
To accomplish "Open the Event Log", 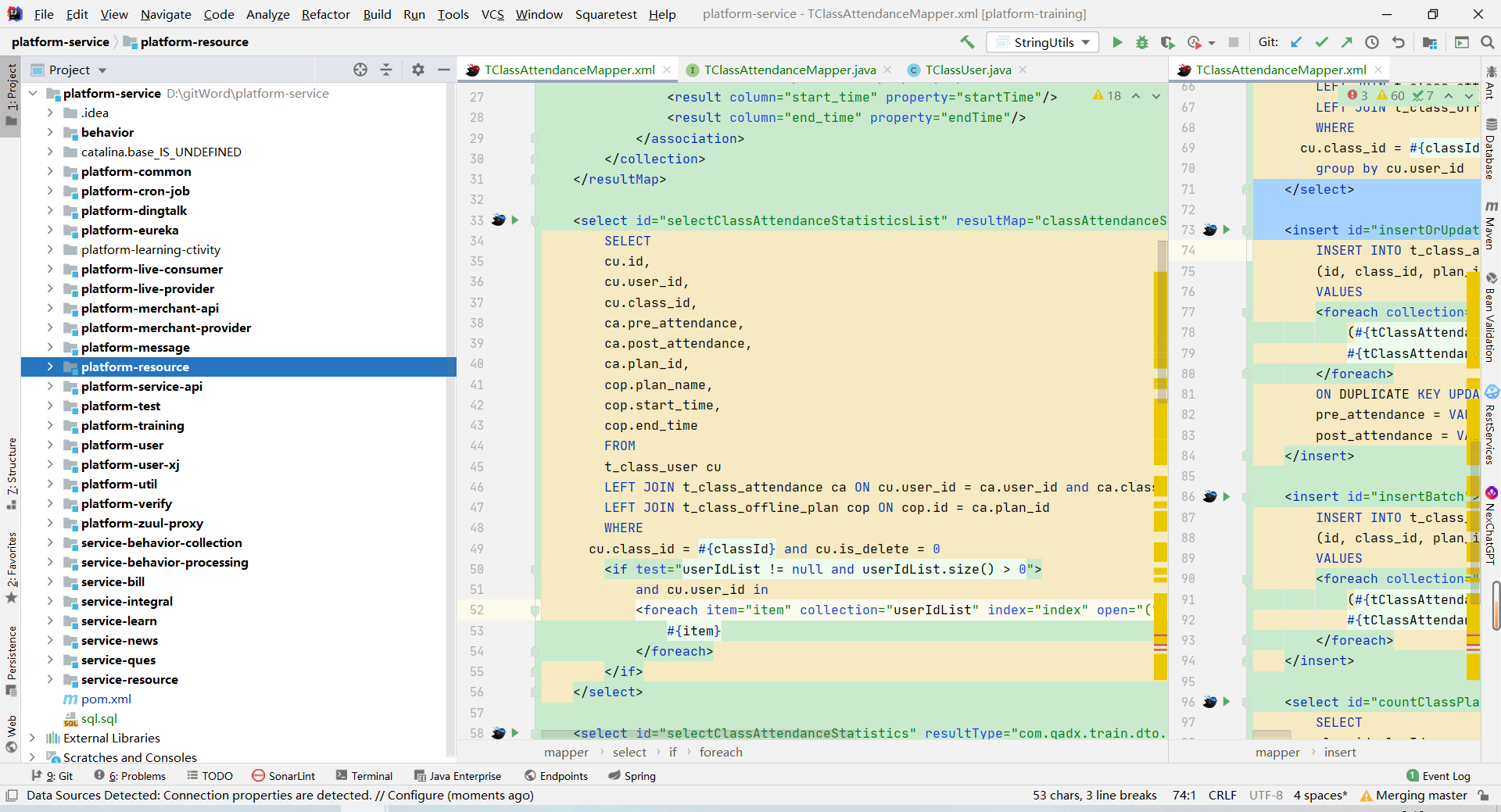I will pyautogui.click(x=1438, y=776).
